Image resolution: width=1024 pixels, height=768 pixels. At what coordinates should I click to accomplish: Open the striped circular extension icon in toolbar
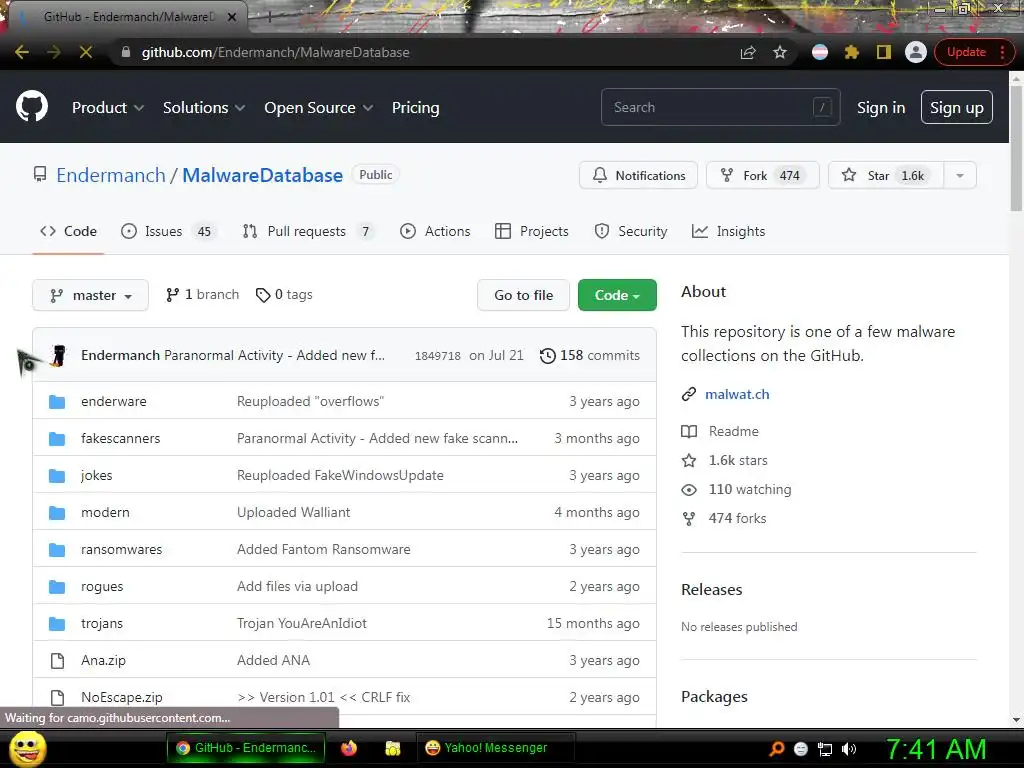(x=820, y=52)
